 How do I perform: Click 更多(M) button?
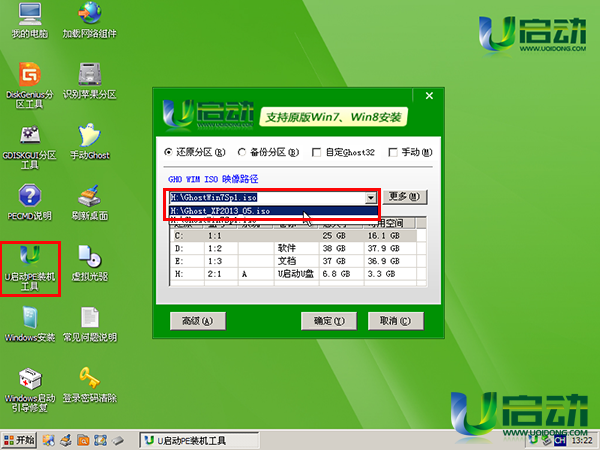(405, 197)
